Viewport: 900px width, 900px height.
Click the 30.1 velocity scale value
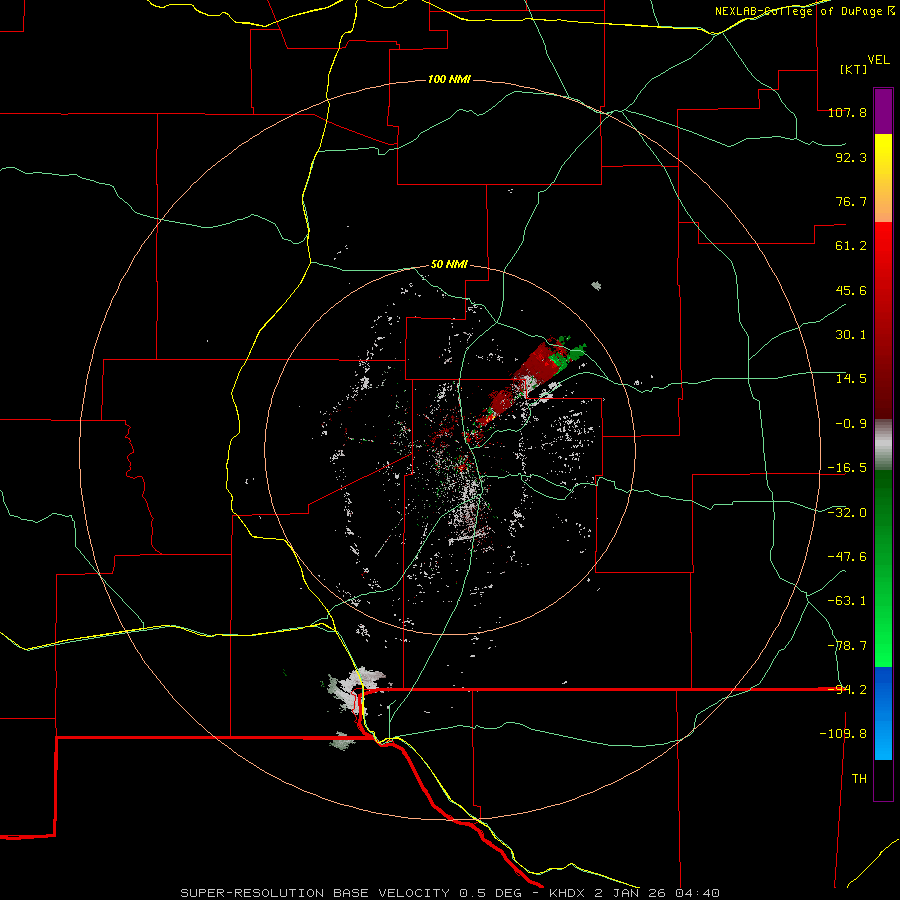(851, 335)
